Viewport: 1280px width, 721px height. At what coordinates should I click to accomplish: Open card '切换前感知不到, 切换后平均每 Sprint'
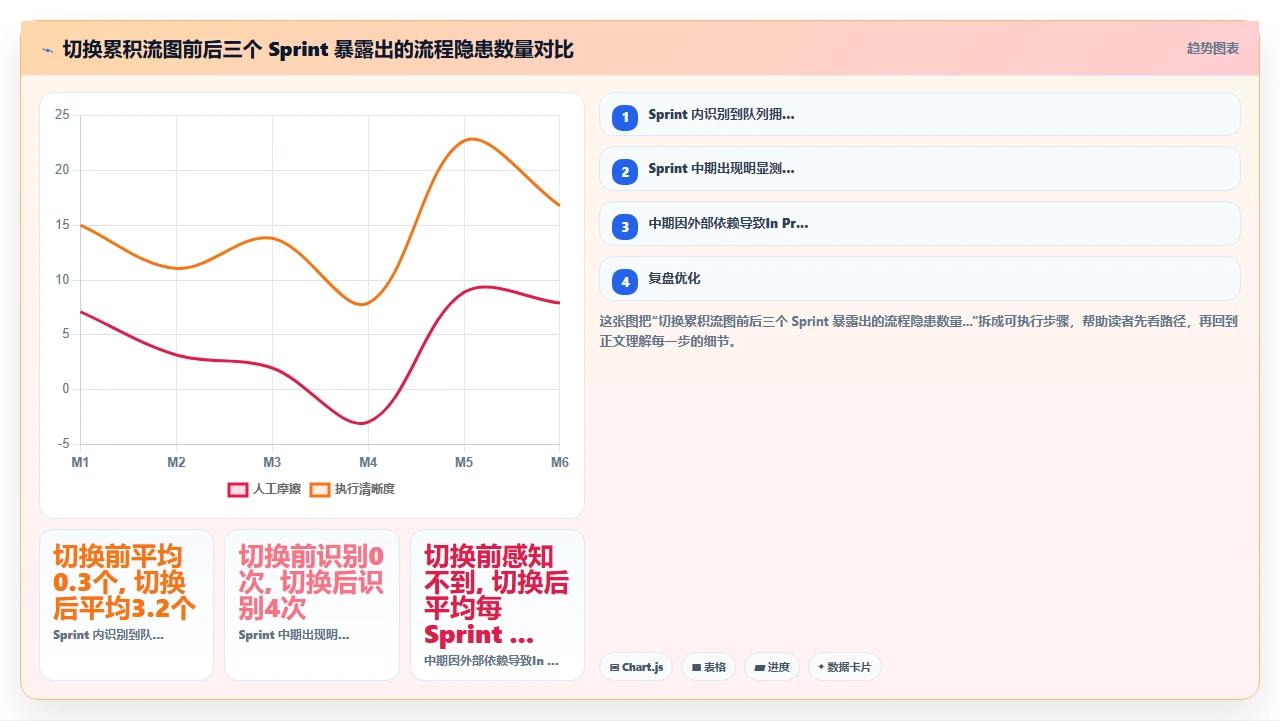(497, 605)
